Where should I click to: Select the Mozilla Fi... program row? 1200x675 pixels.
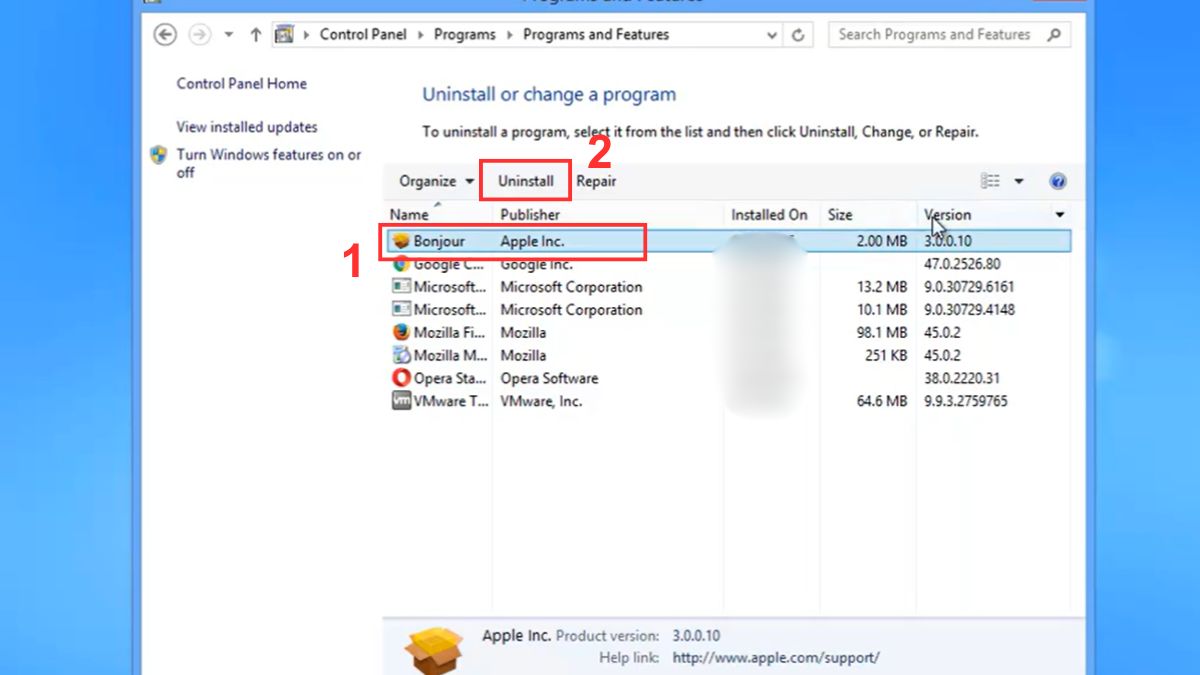pyautogui.click(x=730, y=333)
